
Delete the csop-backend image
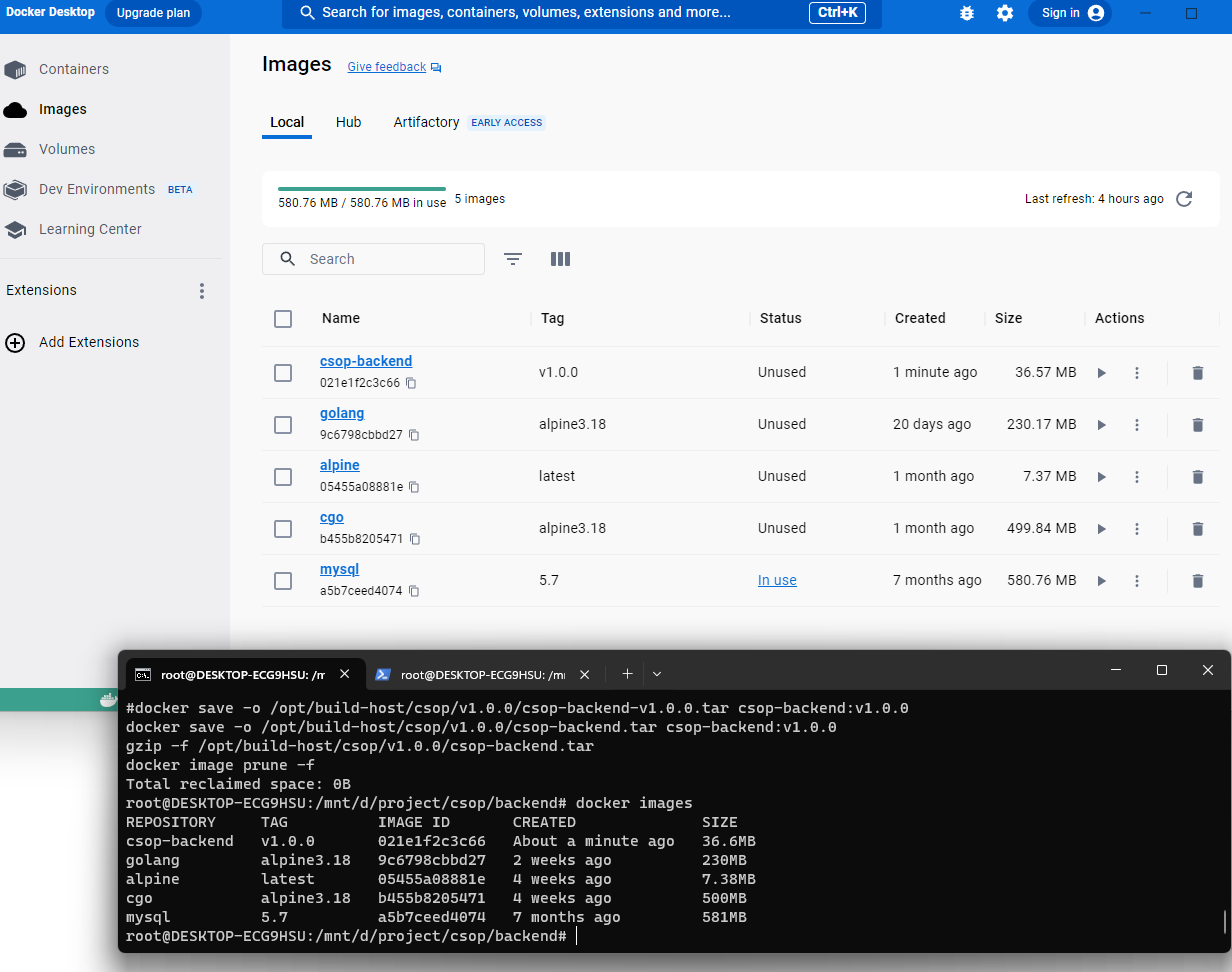tap(1198, 373)
